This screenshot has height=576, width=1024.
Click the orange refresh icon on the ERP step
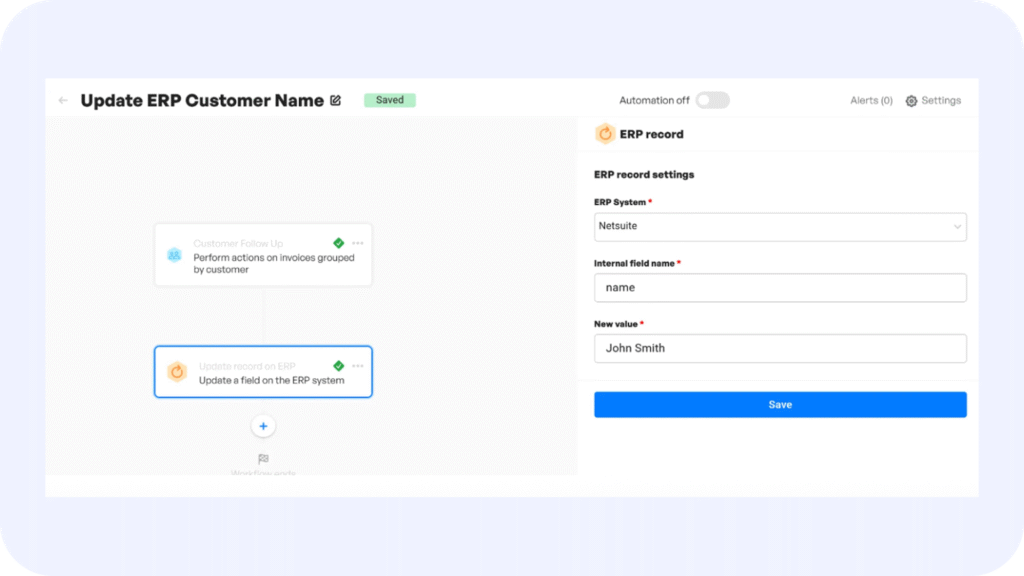[177, 372]
